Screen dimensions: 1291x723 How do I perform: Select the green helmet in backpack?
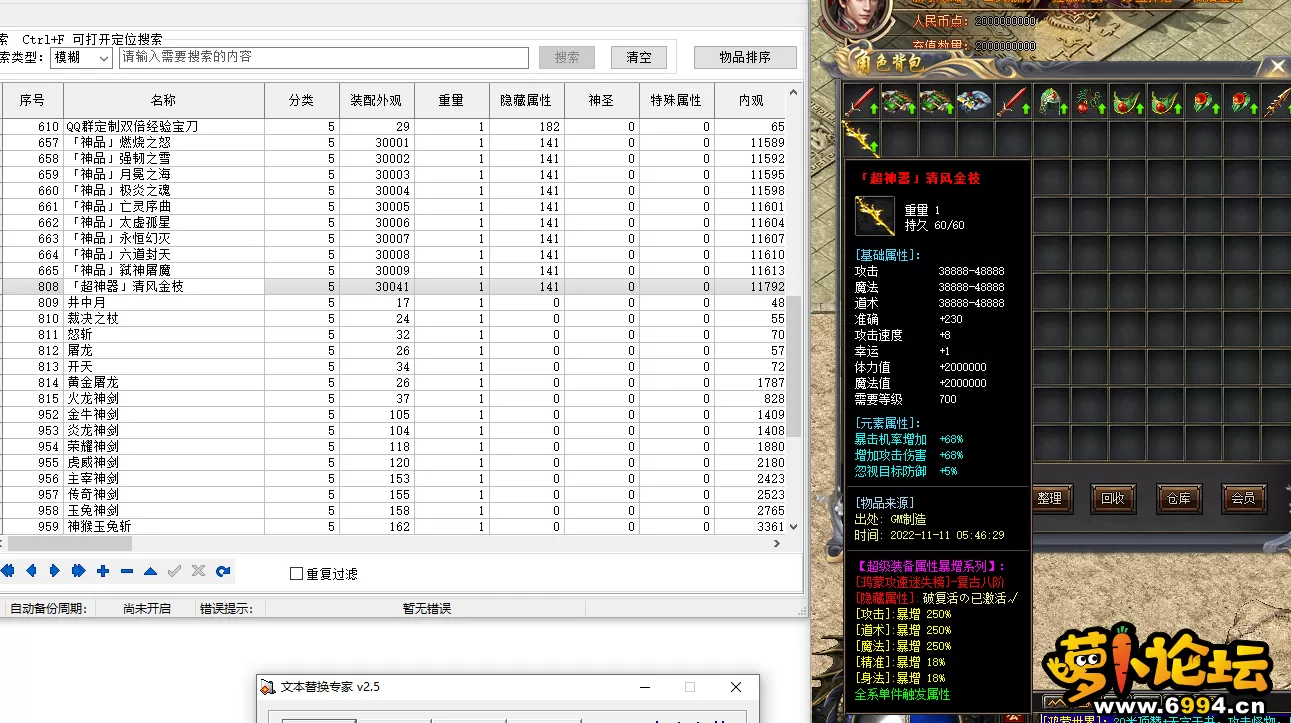1051,101
